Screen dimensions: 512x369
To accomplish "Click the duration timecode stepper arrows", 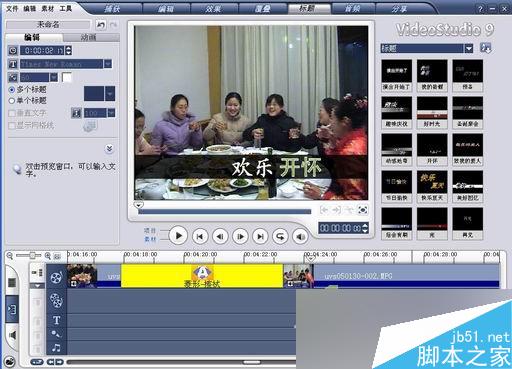I will (x=69, y=50).
